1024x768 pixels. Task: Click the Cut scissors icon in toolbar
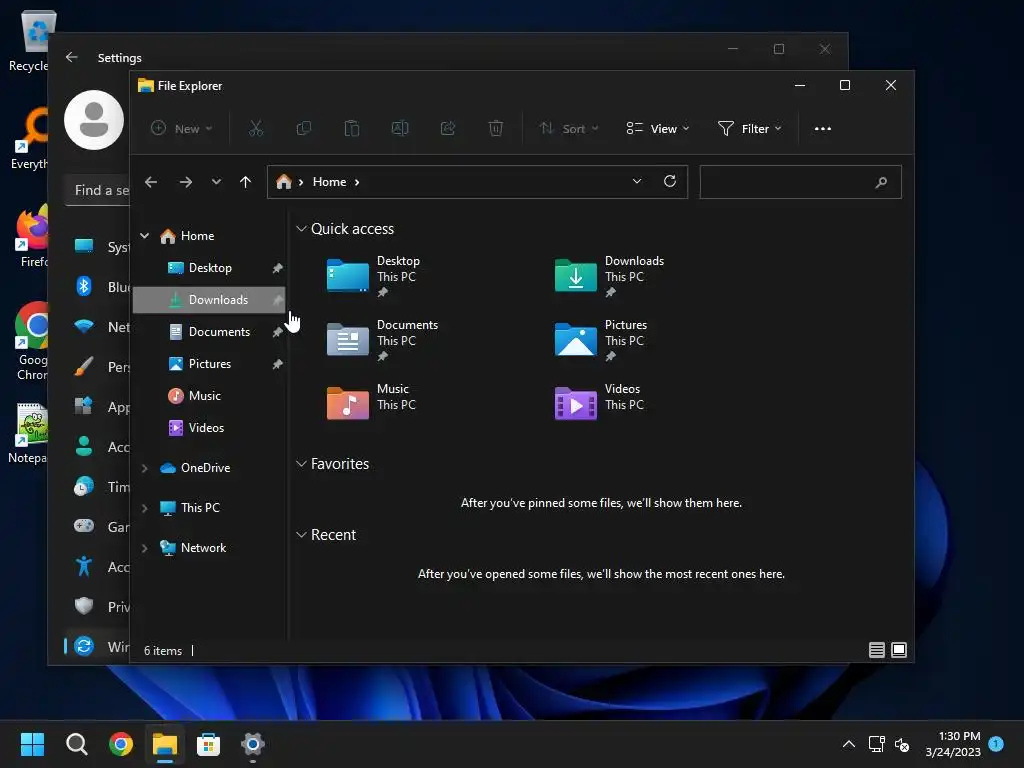[255, 129]
